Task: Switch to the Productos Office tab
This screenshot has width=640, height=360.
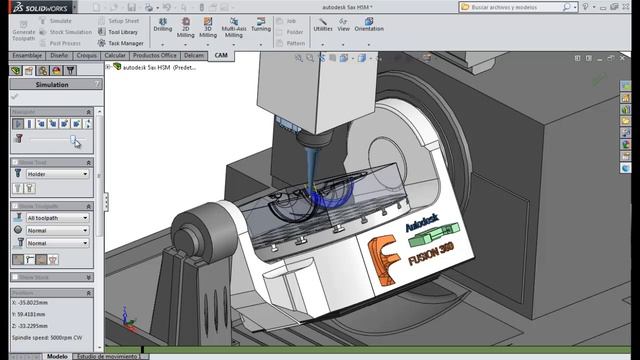Action: (x=155, y=56)
